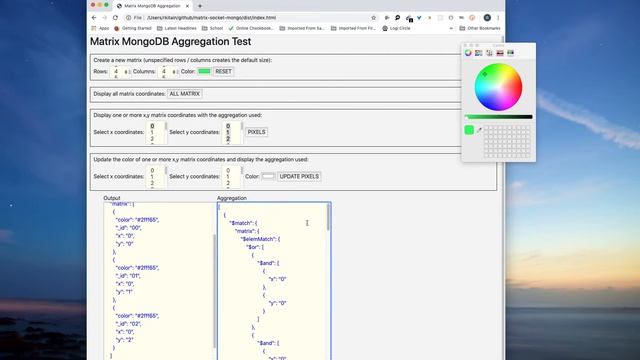Select y coordinate 1 in display list

pos(228,132)
